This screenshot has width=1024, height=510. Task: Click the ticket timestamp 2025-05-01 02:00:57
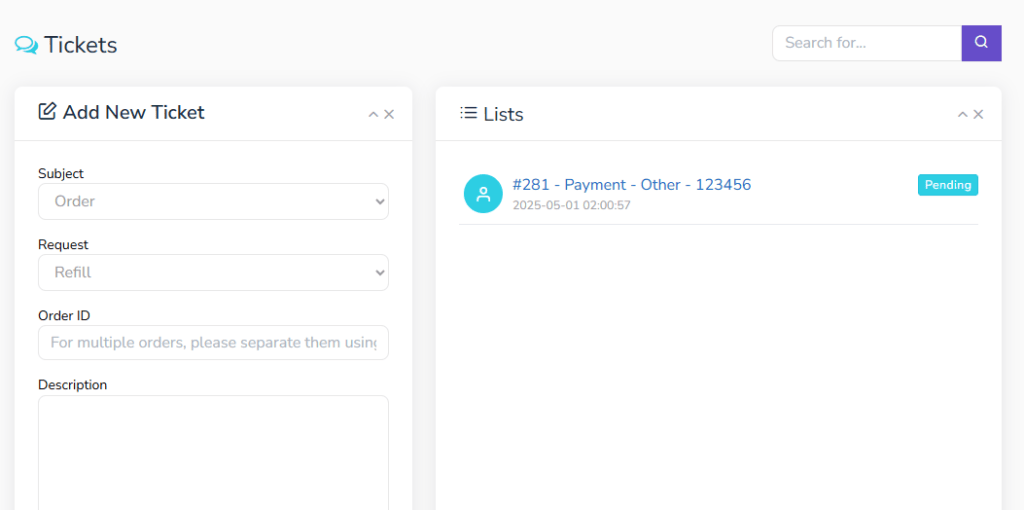[571, 205]
